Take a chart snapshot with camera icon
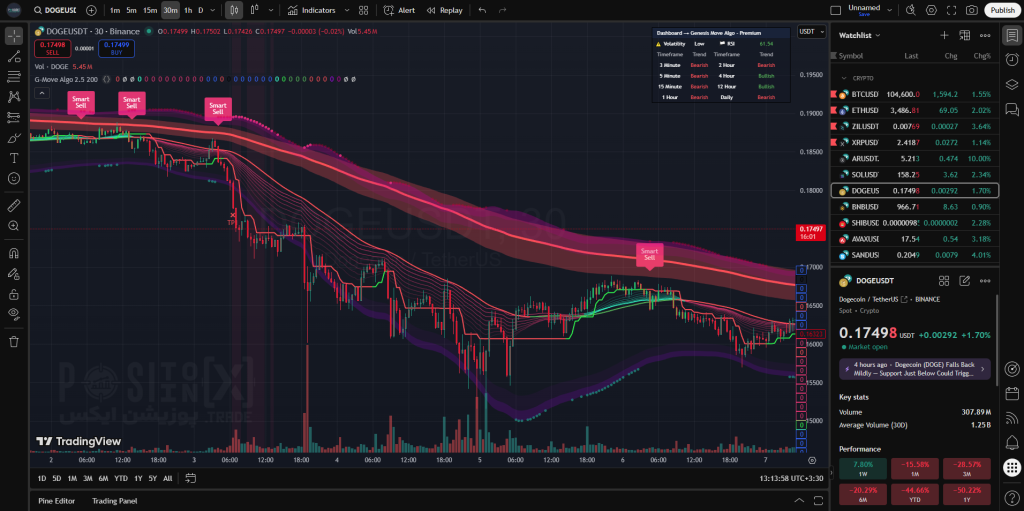This screenshot has width=1024, height=511. tap(972, 10)
